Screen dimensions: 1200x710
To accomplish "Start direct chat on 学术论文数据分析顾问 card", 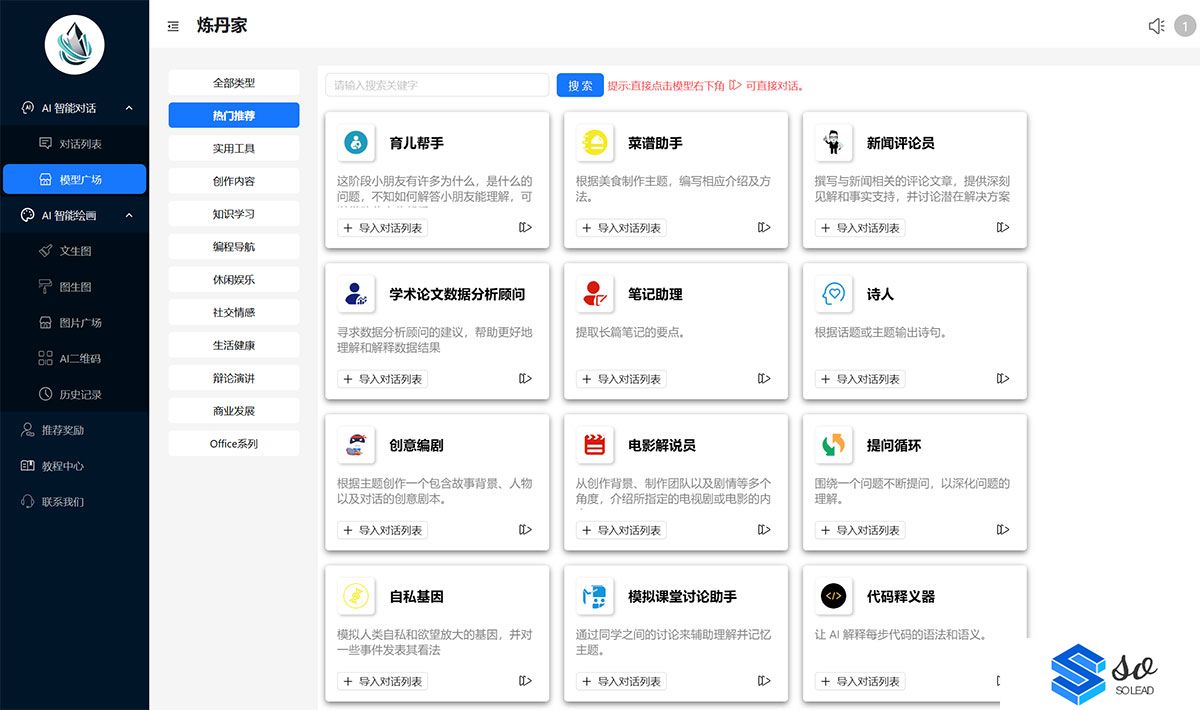I will coord(525,379).
